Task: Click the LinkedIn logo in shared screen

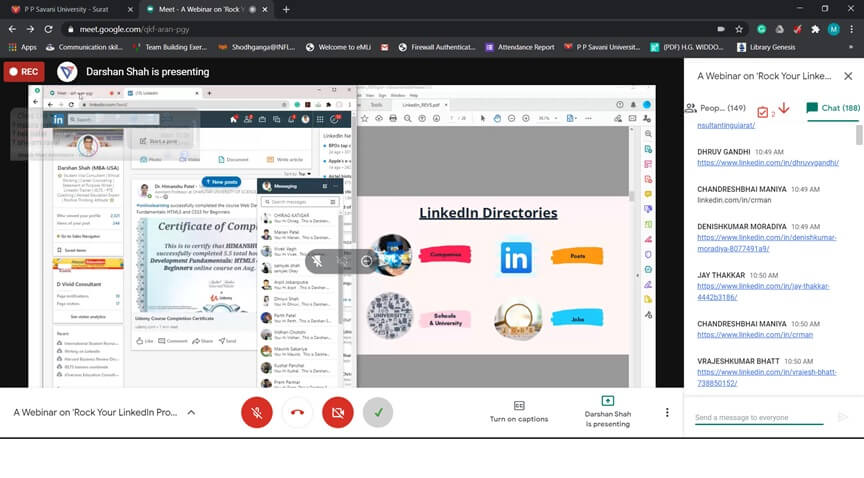Action: (58, 119)
